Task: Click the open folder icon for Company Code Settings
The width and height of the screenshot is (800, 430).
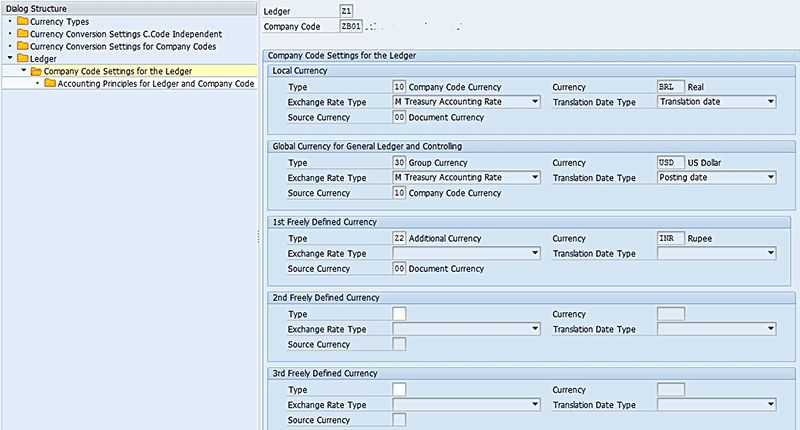Action: click(x=36, y=71)
